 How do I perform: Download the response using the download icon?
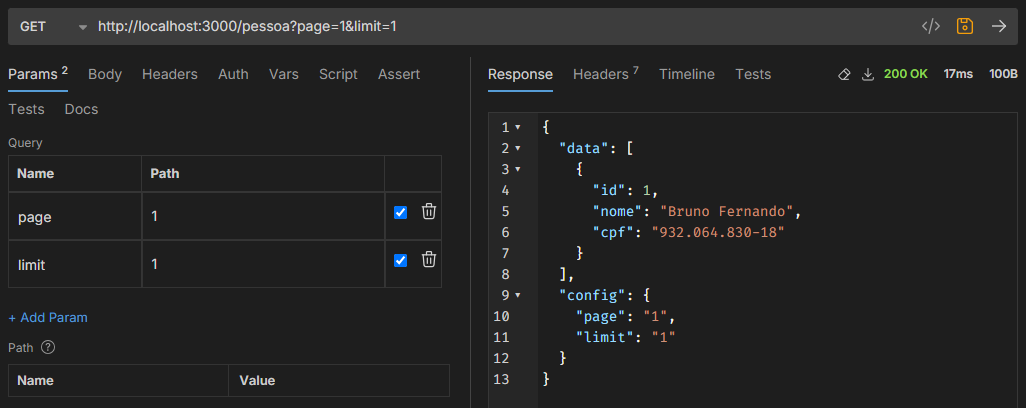point(867,75)
